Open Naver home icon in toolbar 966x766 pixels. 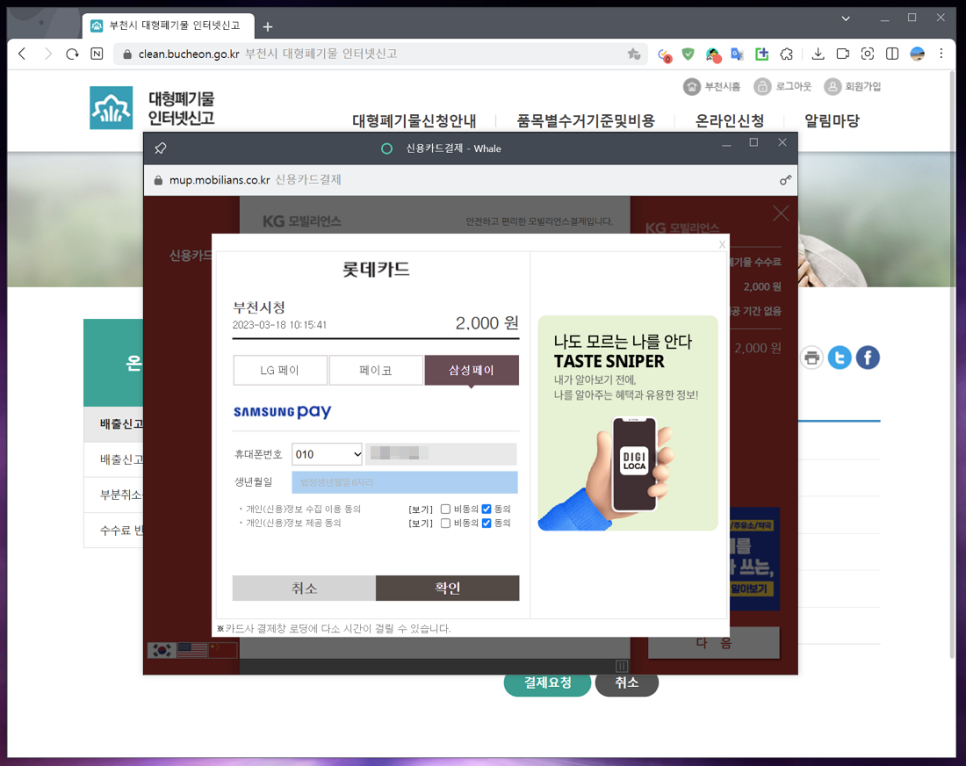click(x=97, y=54)
